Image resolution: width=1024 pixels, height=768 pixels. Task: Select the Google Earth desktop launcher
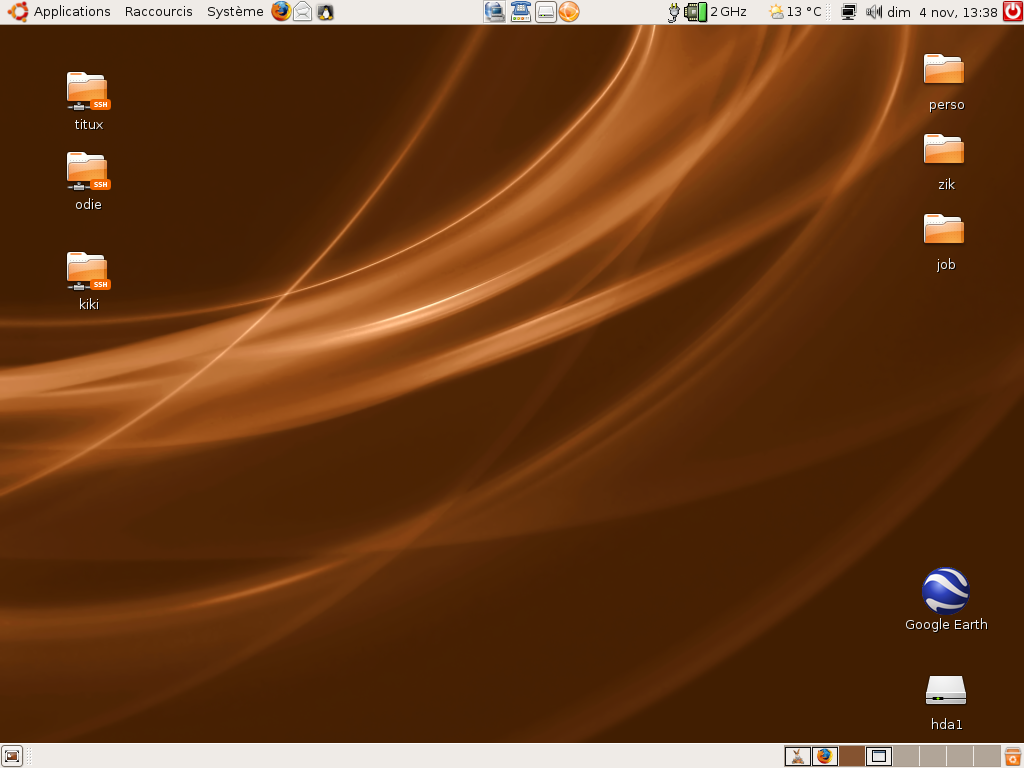[x=946, y=600]
